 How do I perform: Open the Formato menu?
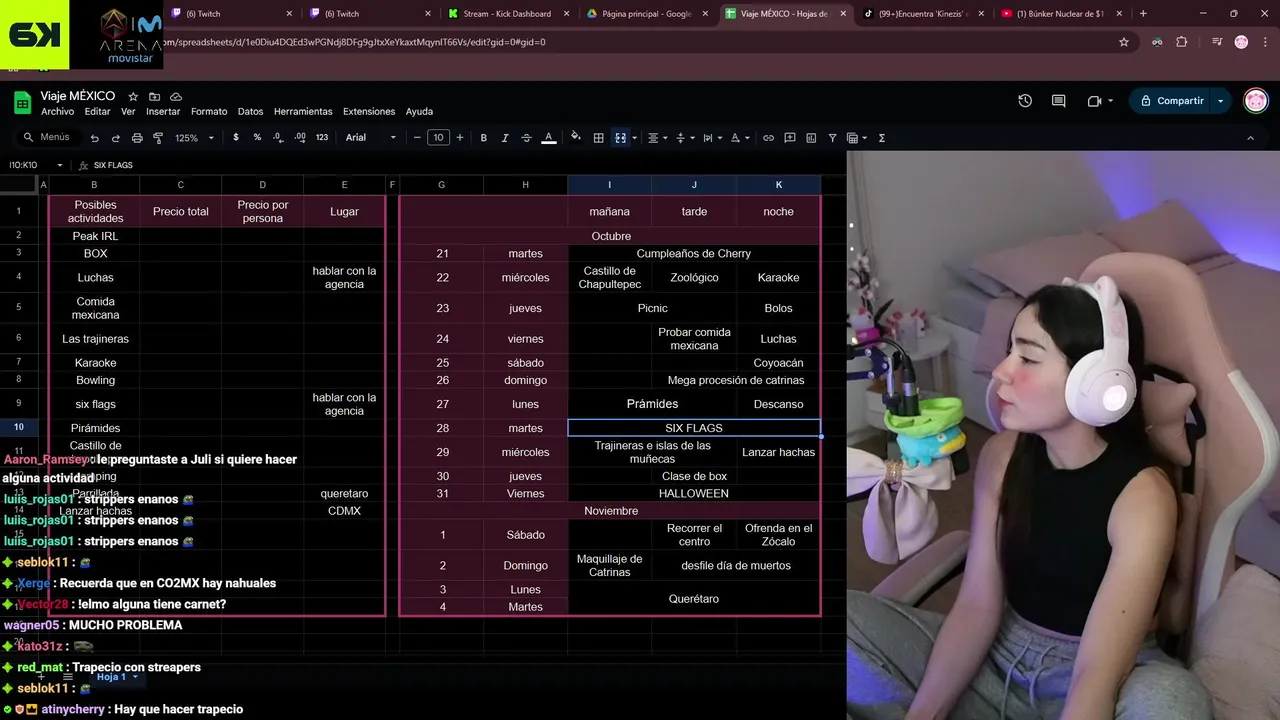tap(209, 112)
